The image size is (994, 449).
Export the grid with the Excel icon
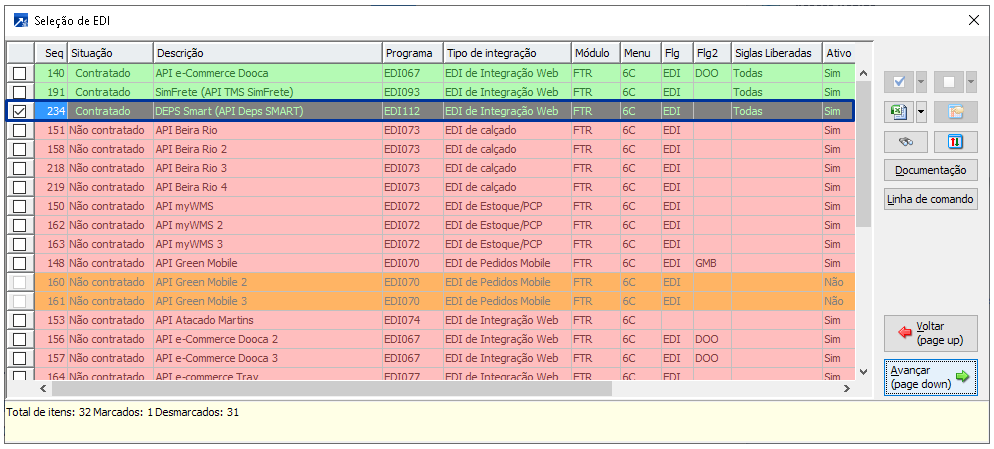pyautogui.click(x=898, y=111)
